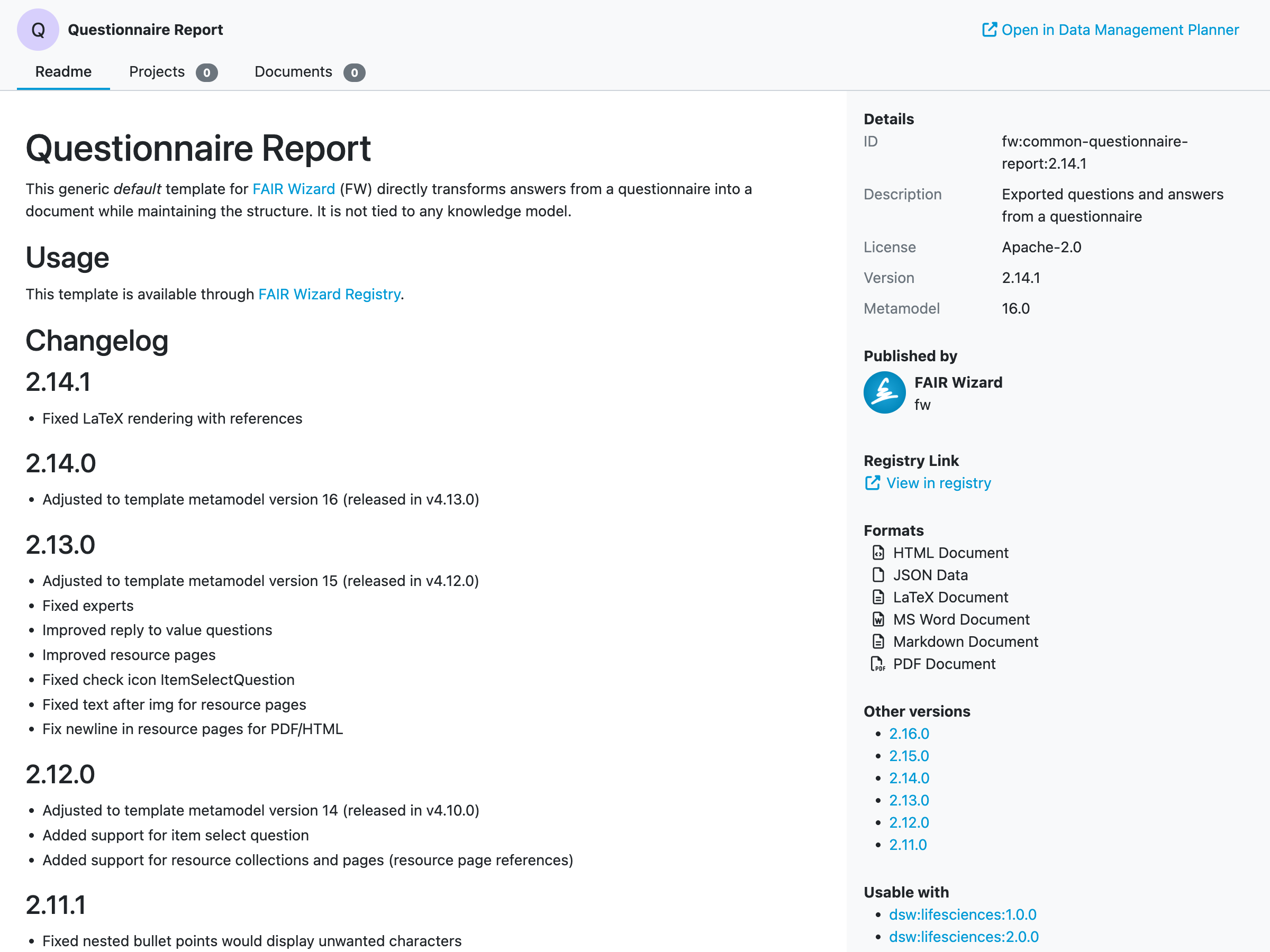Open the Projects tab
The width and height of the screenshot is (1270, 952).
point(173,72)
